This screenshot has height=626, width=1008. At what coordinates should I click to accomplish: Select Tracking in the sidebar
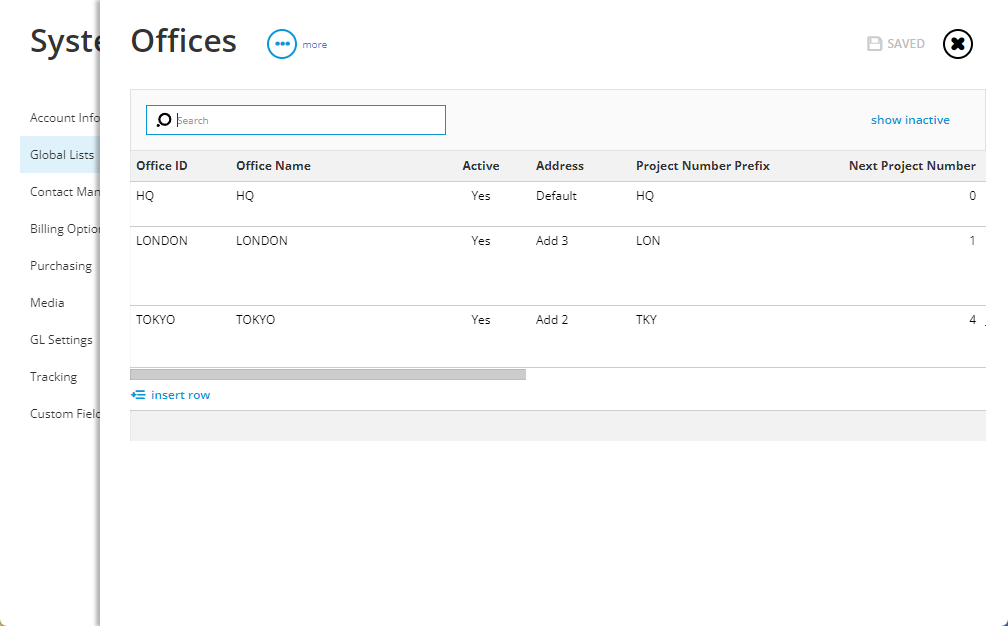[53, 376]
